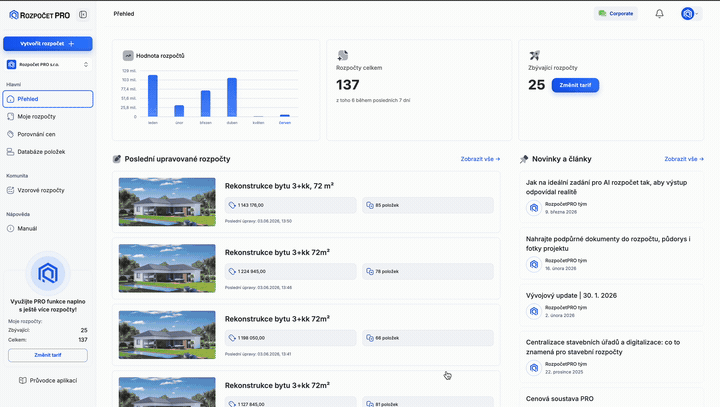
Task: Click the březen bar in the chart
Action: tap(206, 103)
